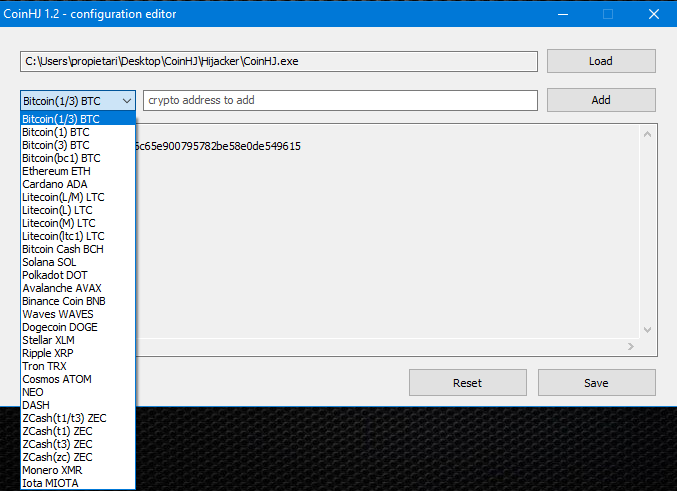The width and height of the screenshot is (677, 491).
Task: Select Bitcoin Cash BCH option
Action: [78, 249]
